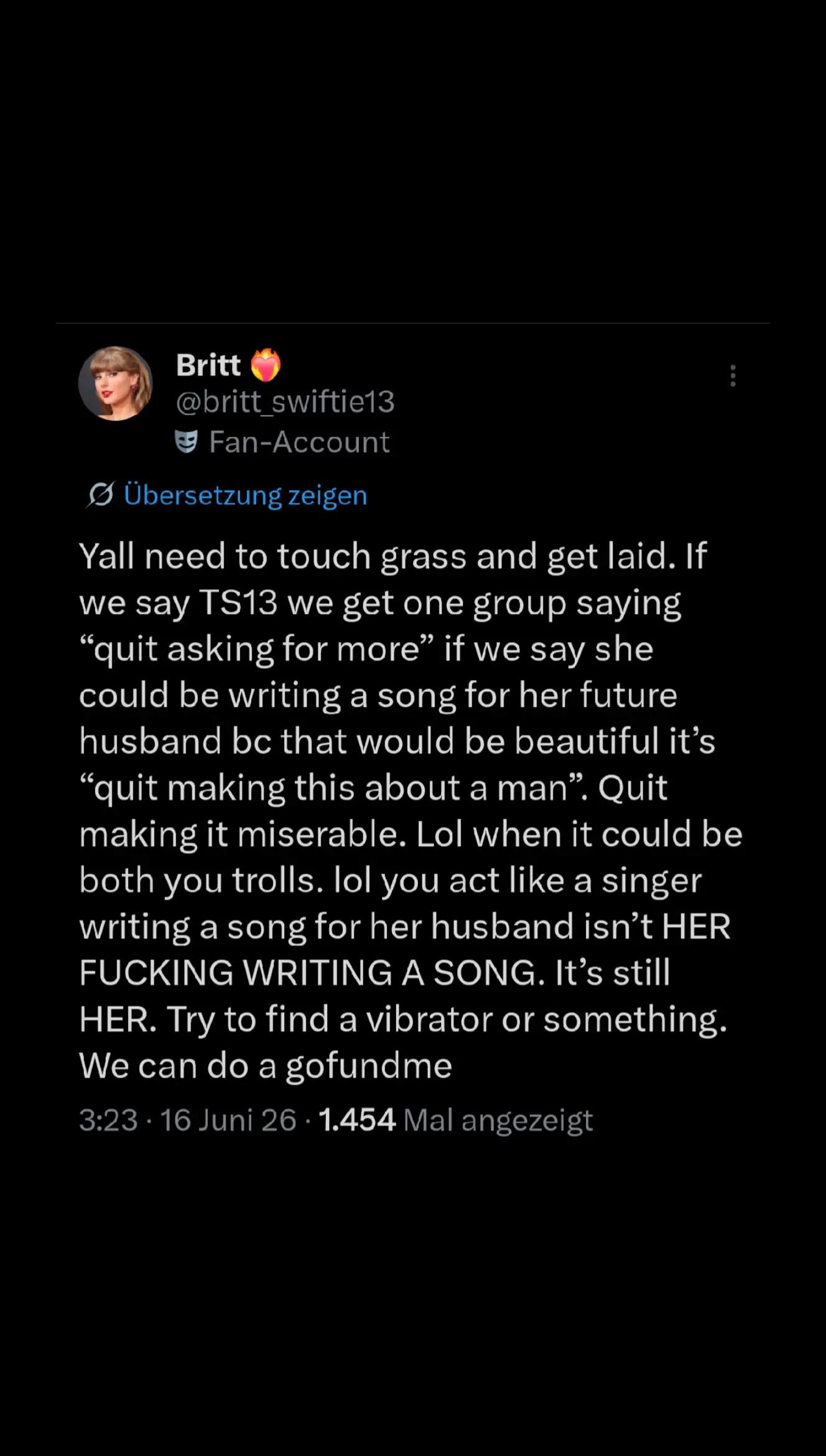
Task: Open the @britt_swiftie13 handle
Action: pos(285,402)
